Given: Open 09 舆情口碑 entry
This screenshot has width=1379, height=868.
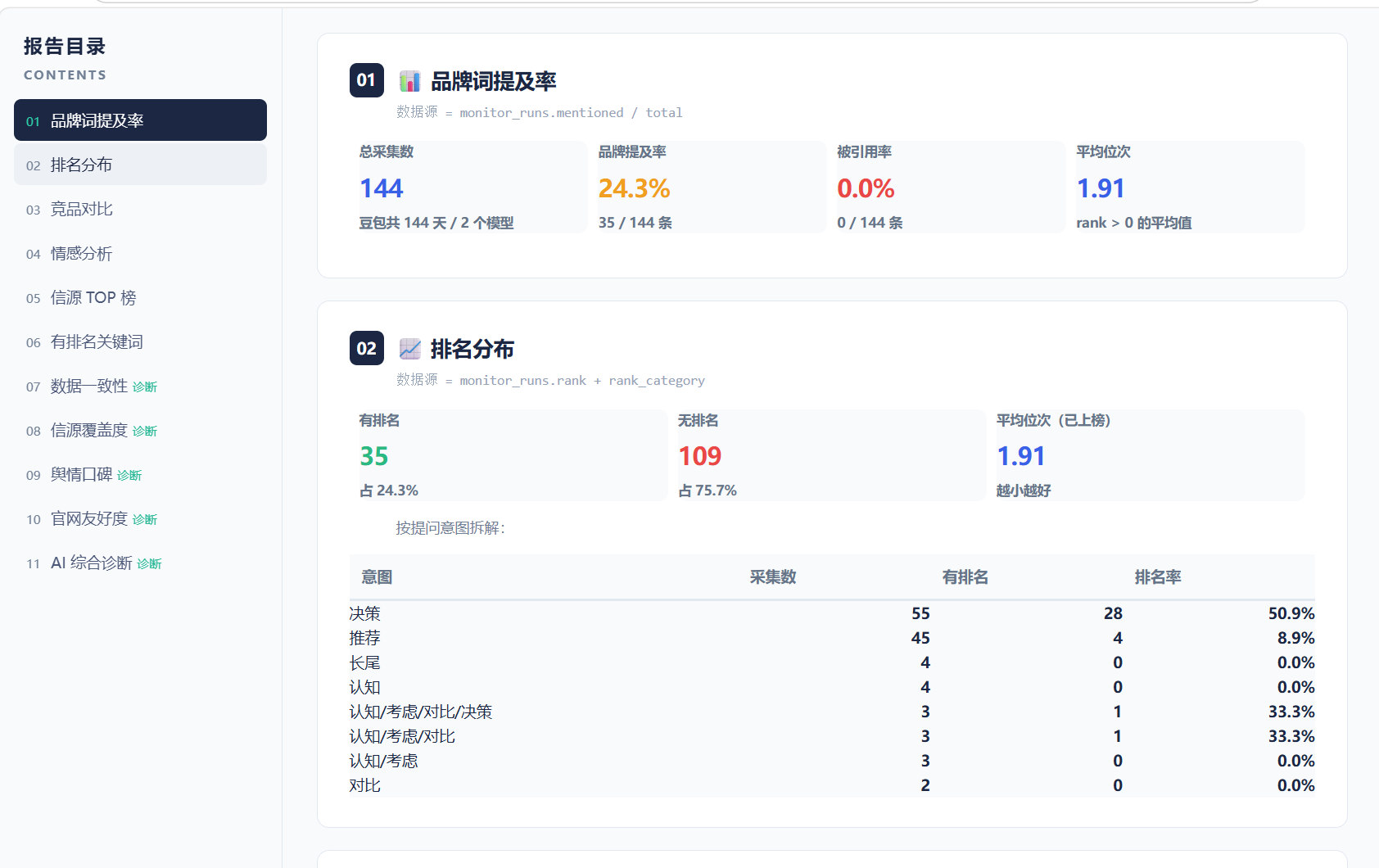Looking at the screenshot, I should [140, 474].
